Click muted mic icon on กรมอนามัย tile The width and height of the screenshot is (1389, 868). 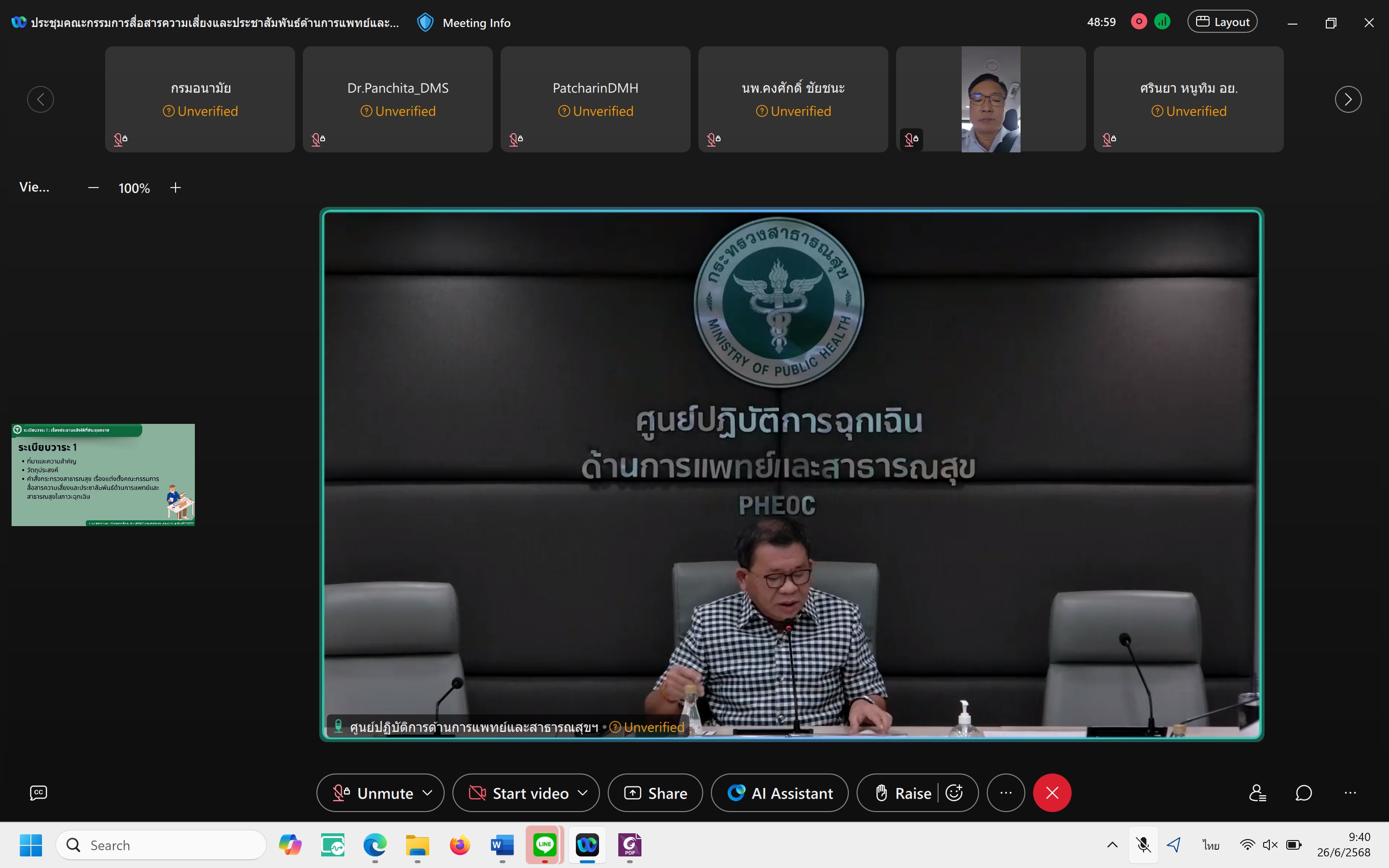pos(121,139)
